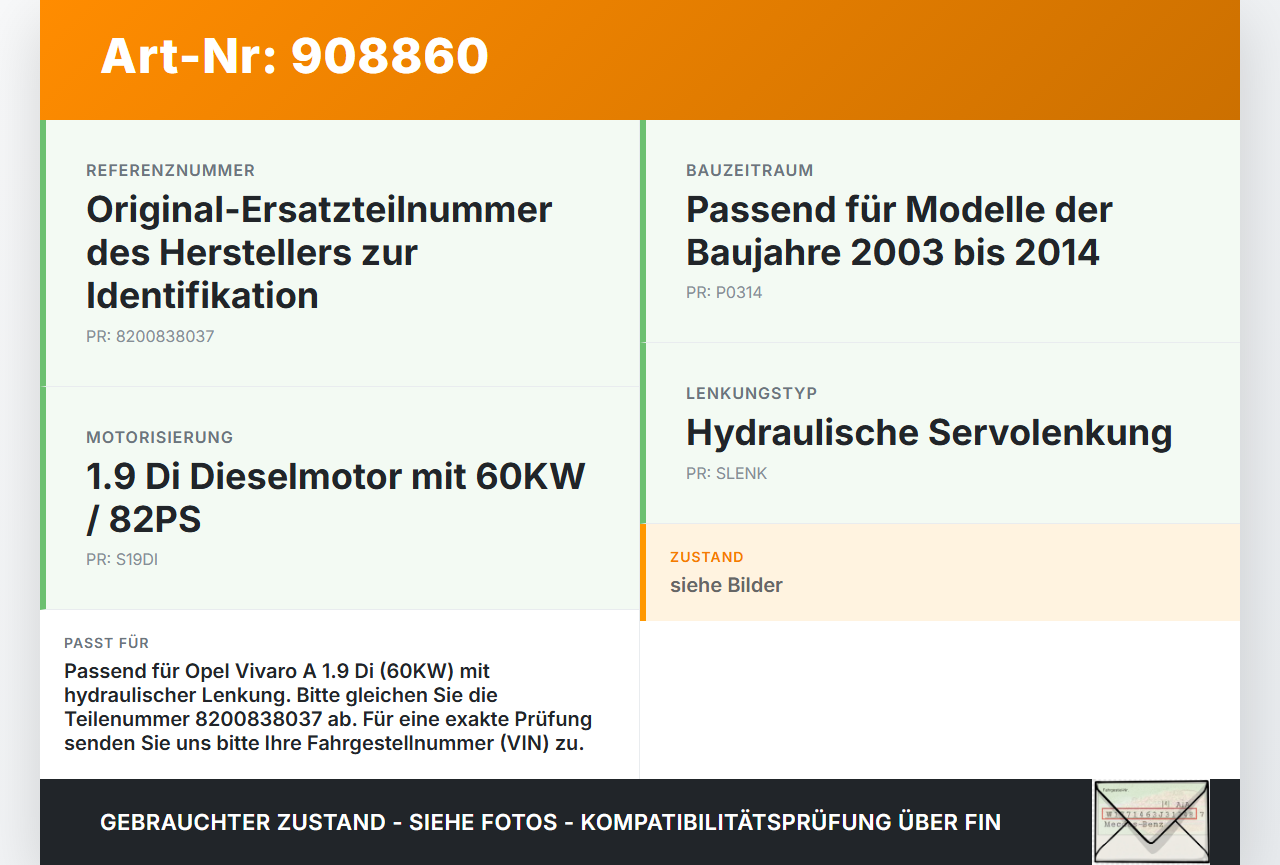Click the 'PASST FÜR' label
Screen dimensions: 1280x865
point(106,643)
